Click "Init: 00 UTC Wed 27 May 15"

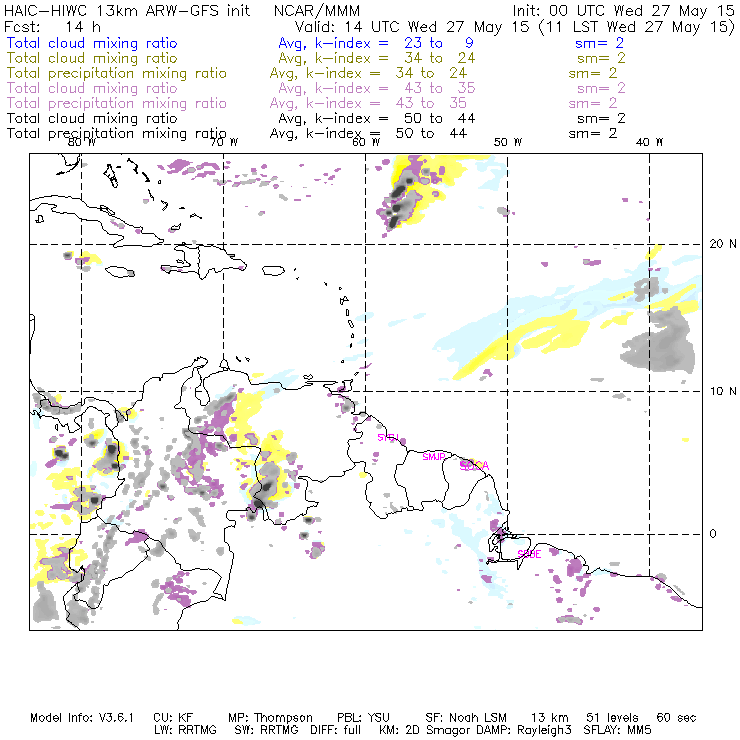click(623, 11)
